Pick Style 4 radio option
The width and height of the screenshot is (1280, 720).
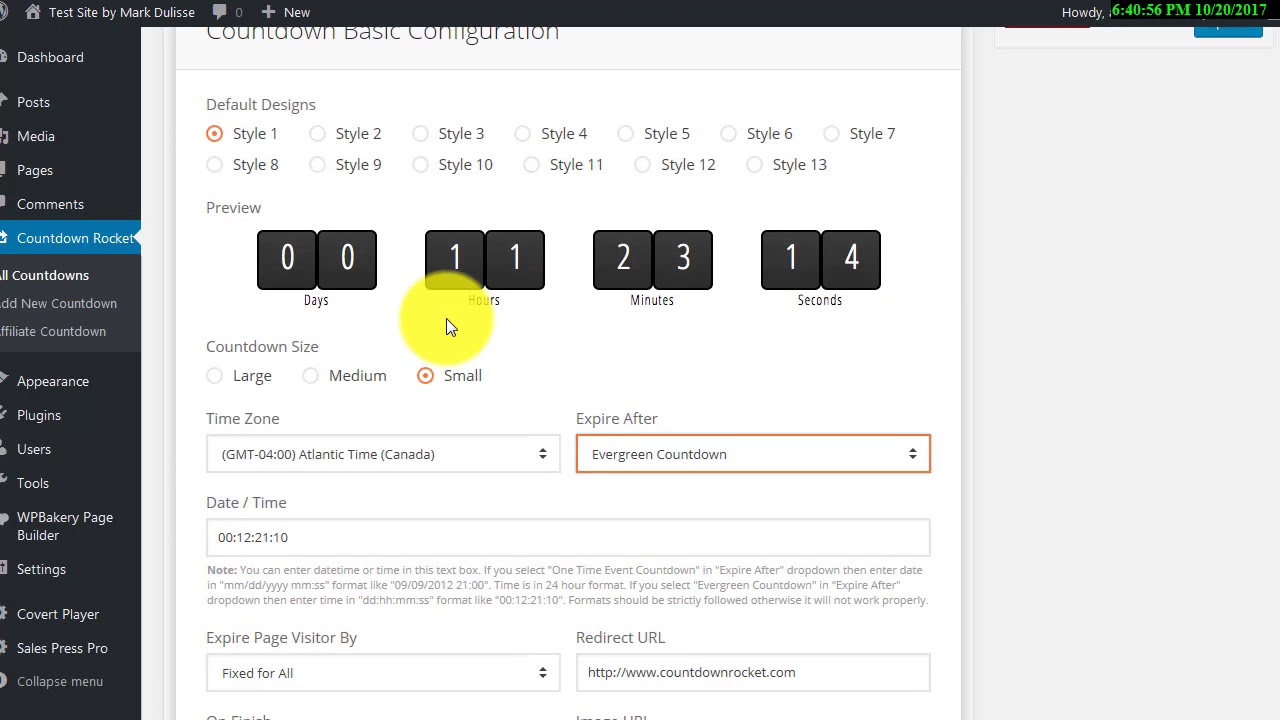point(522,133)
